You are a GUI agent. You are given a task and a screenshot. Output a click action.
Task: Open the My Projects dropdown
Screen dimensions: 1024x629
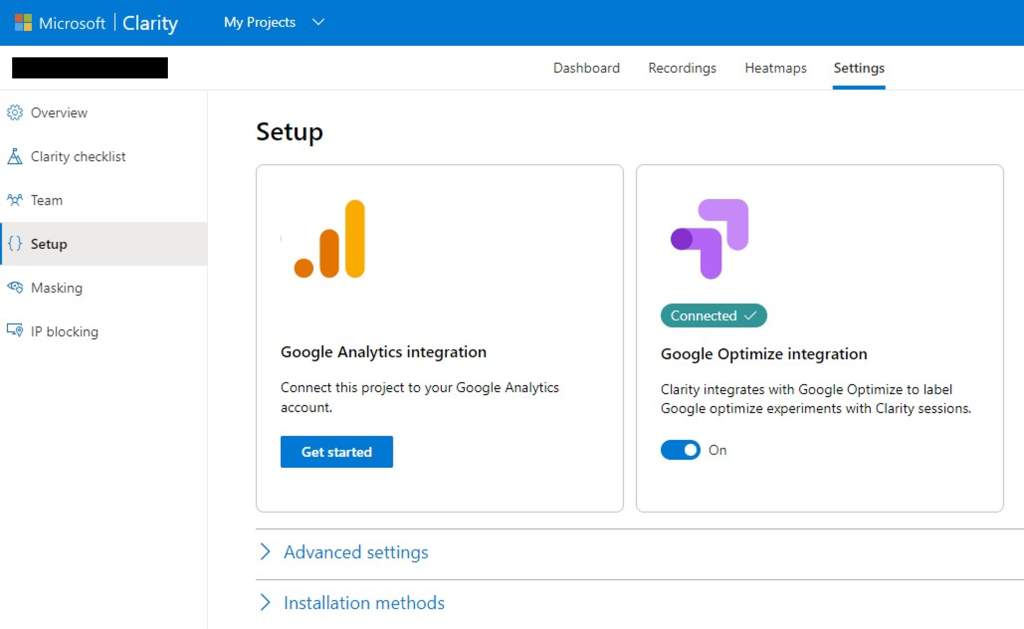[x=274, y=22]
